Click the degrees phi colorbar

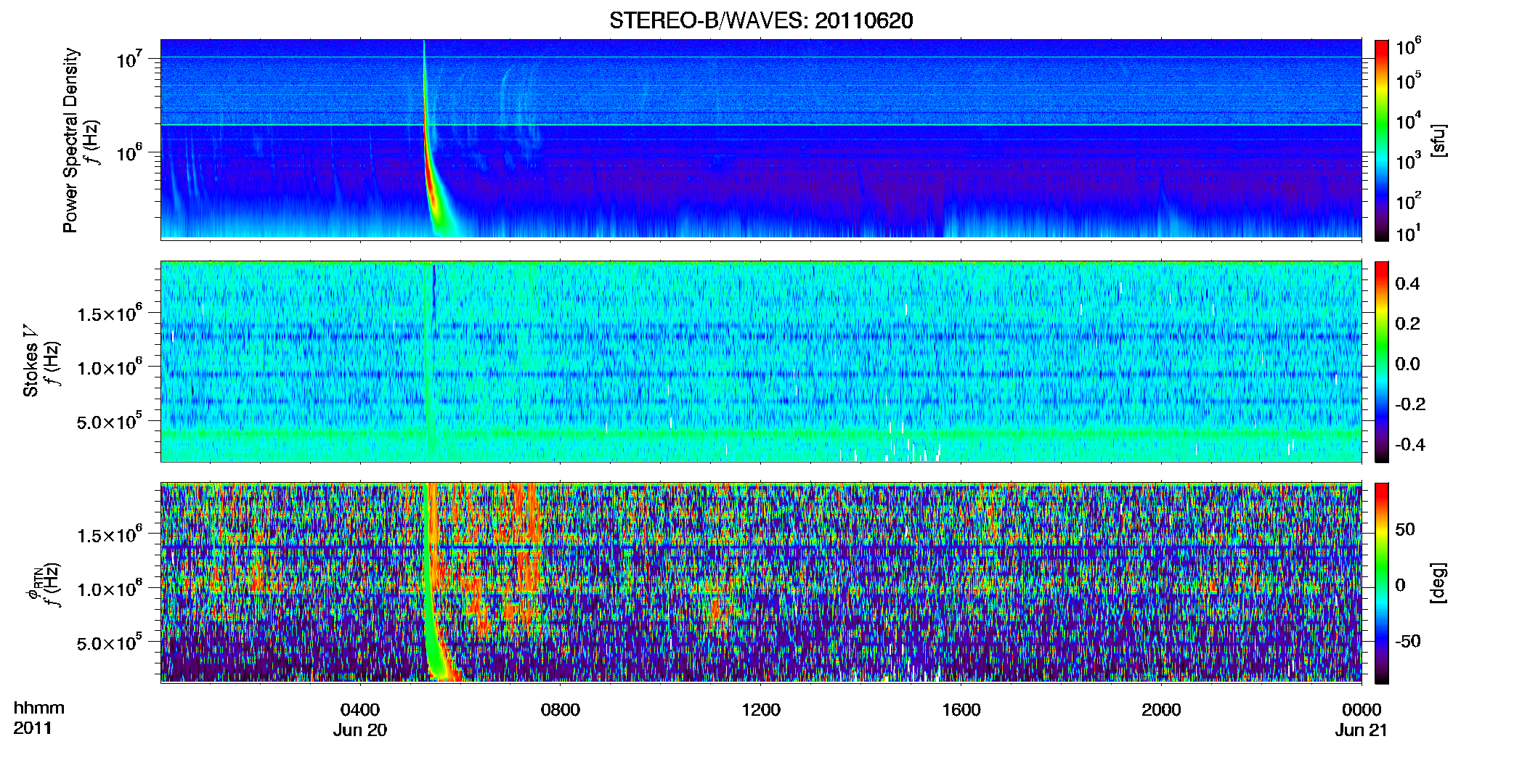pos(1382,583)
